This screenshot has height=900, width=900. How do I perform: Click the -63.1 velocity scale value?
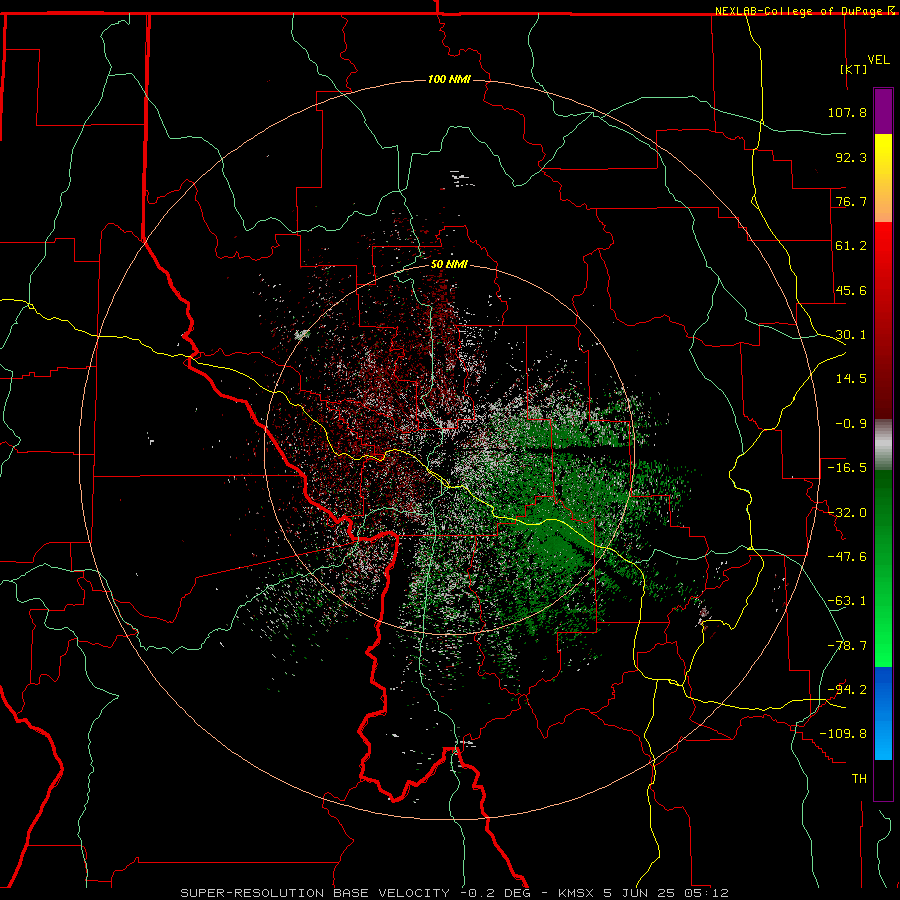847,601
